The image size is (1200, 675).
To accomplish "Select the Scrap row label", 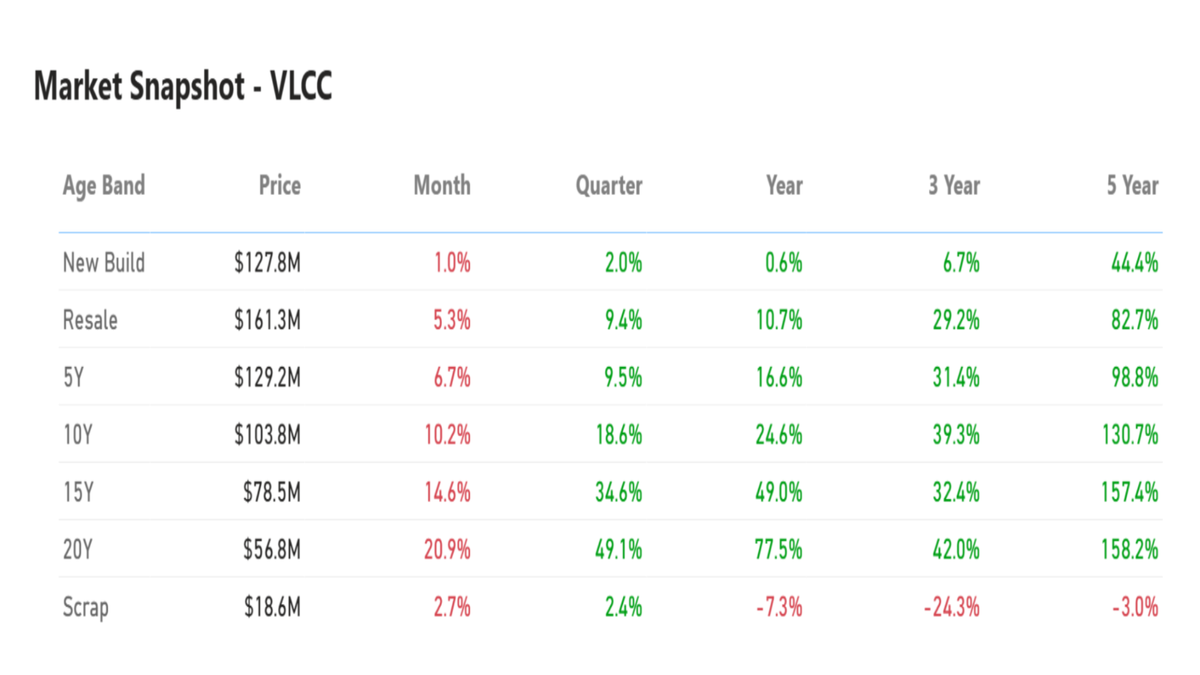I will [x=86, y=607].
